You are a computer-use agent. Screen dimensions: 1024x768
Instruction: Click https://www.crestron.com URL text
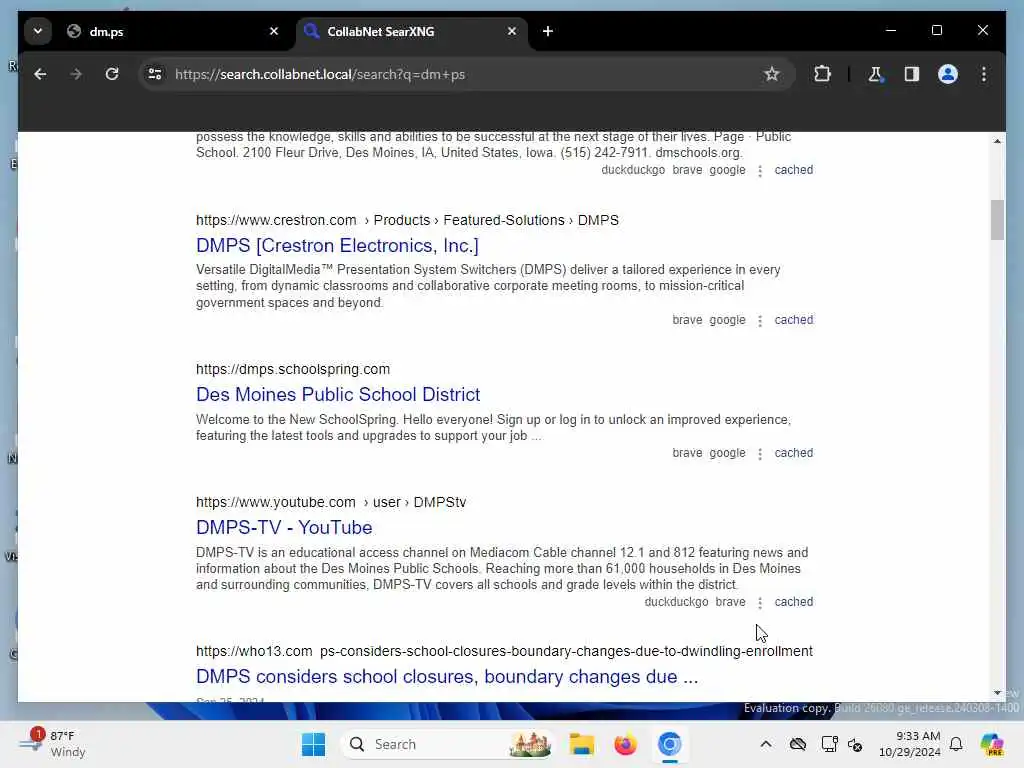click(x=276, y=220)
